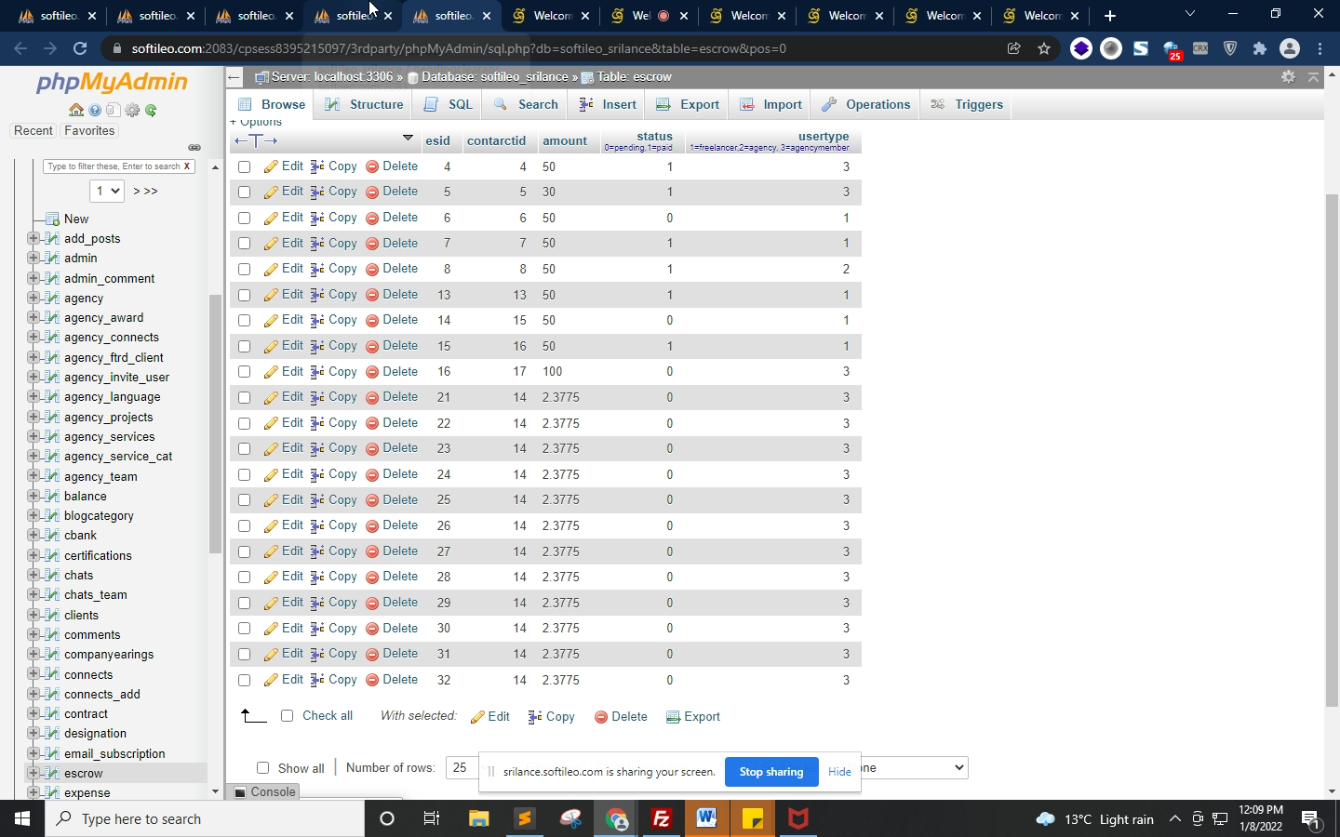Image resolution: width=1340 pixels, height=837 pixels.
Task: Open the navigation page number dropdown
Action: (x=106, y=191)
